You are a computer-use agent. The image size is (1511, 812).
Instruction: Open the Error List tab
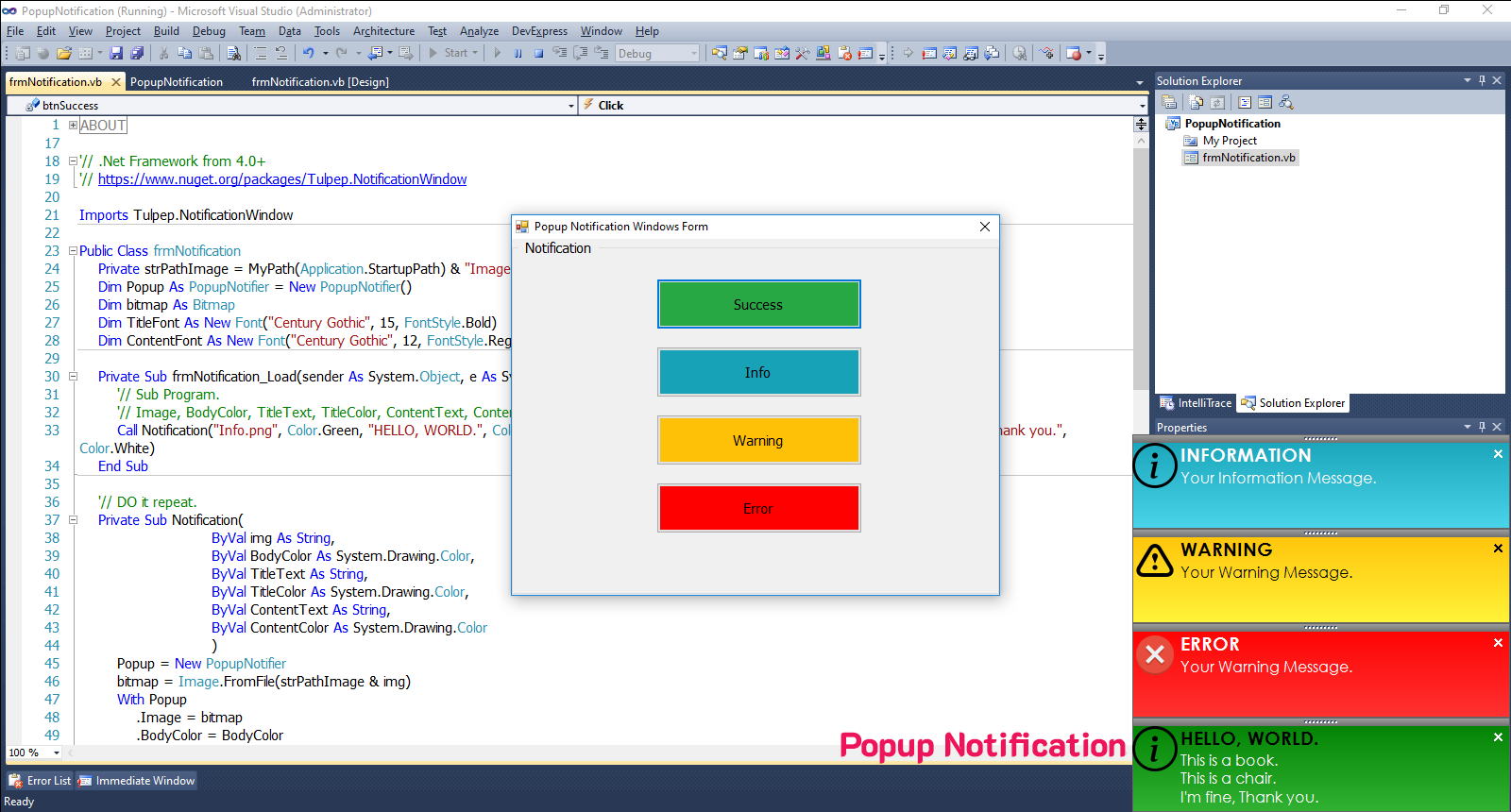tap(41, 781)
